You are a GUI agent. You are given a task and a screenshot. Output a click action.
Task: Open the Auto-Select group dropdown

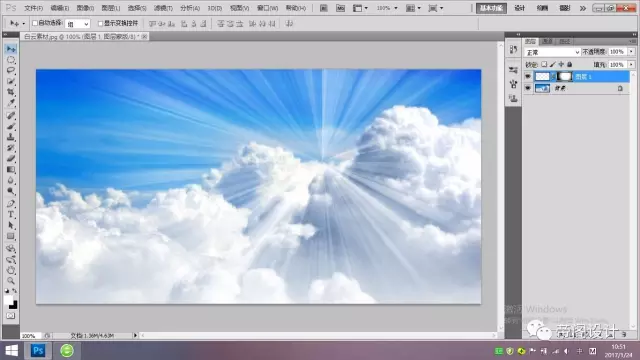(x=78, y=24)
